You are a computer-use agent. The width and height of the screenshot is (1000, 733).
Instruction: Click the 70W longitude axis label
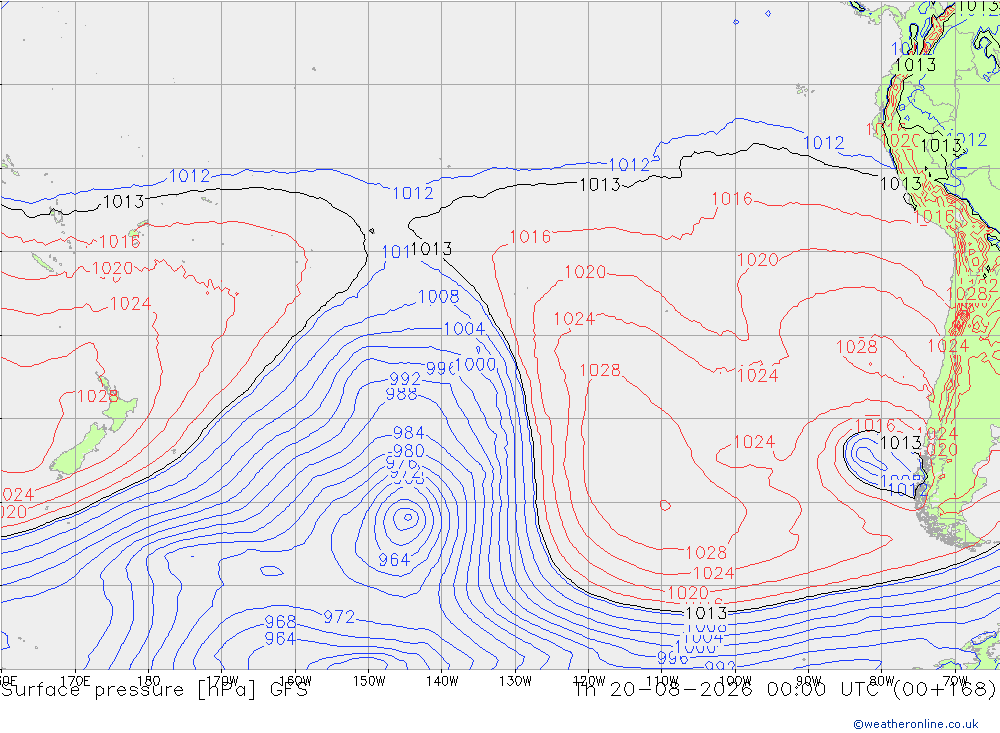955,681
